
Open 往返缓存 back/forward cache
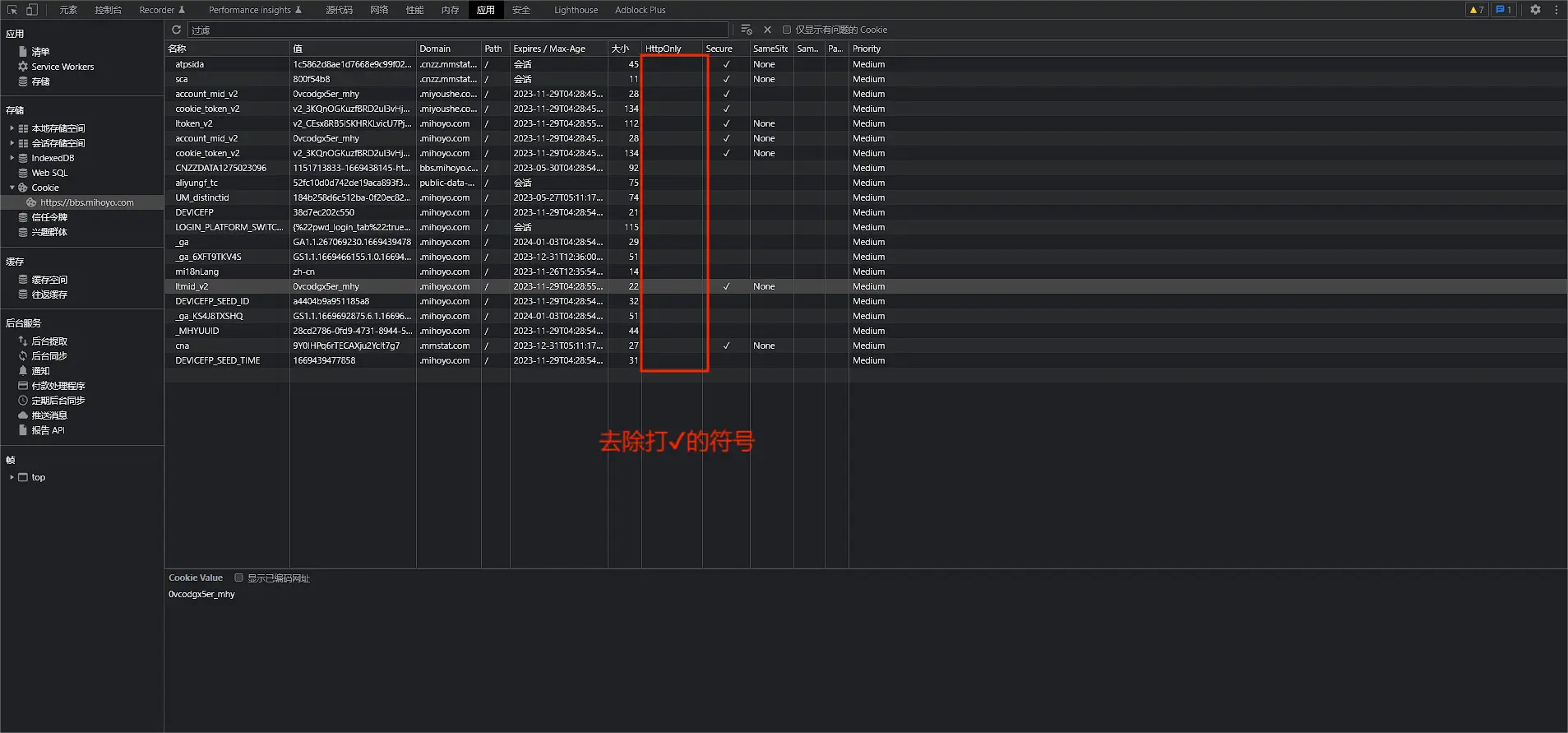[x=49, y=295]
